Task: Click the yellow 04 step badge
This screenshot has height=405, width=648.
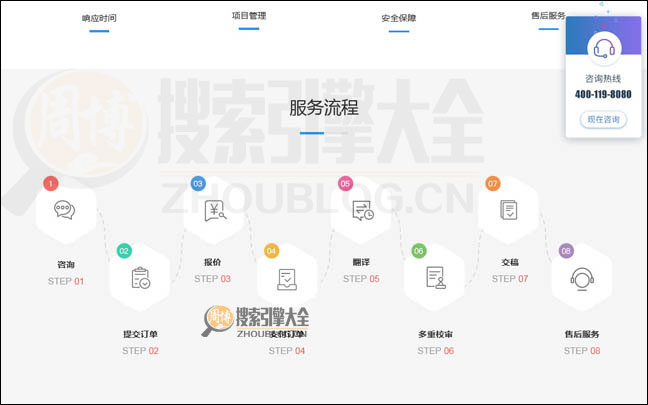Action: pos(272,250)
